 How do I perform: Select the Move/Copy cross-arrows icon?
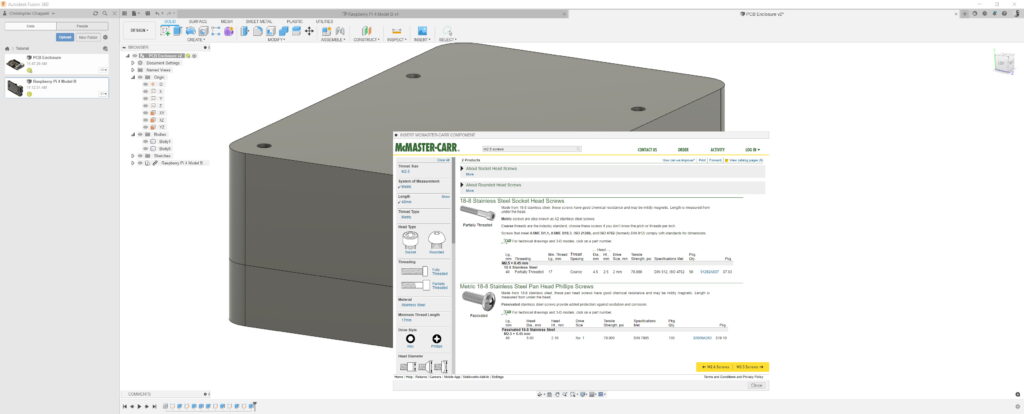pyautogui.click(x=309, y=31)
